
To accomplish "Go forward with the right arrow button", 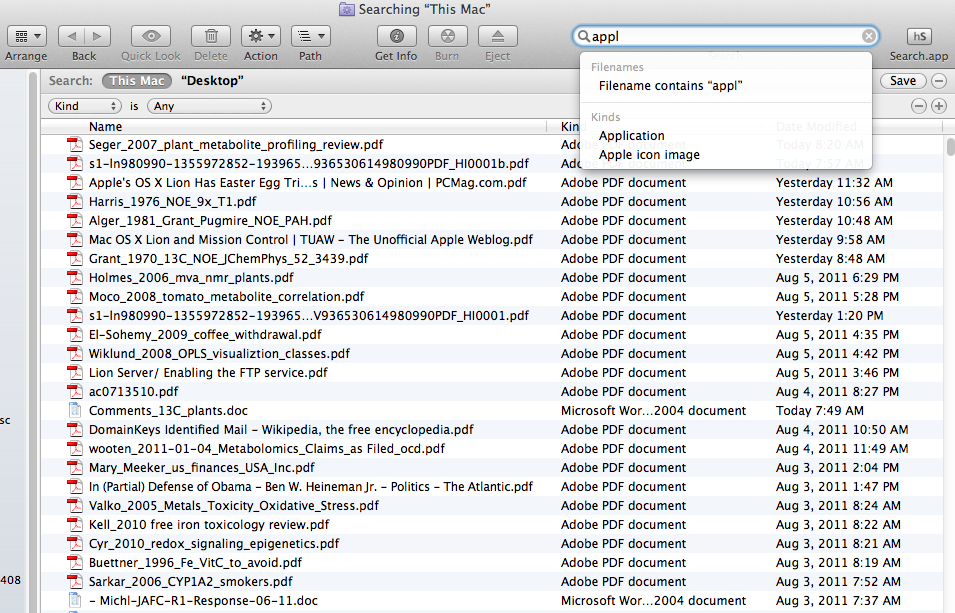I will [x=97, y=37].
